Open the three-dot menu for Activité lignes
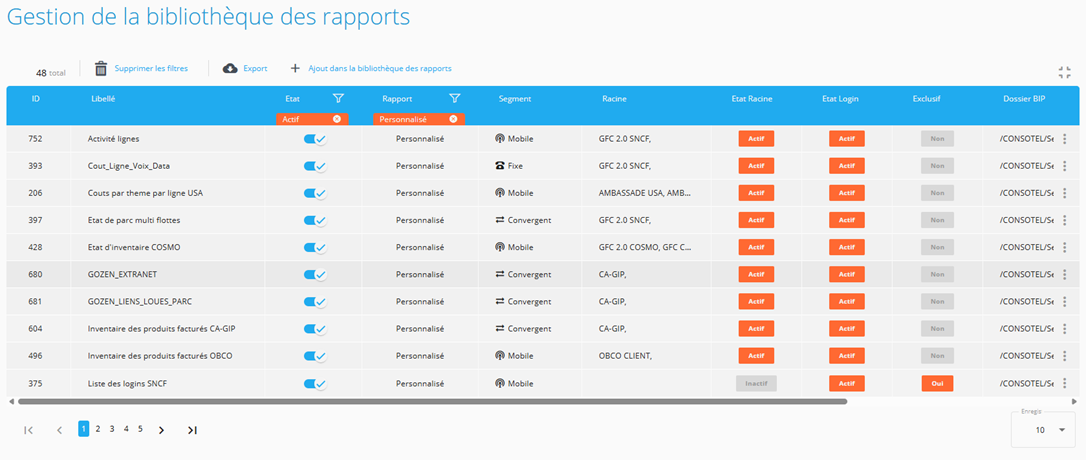This screenshot has height=460, width=1086. pyautogui.click(x=1064, y=139)
